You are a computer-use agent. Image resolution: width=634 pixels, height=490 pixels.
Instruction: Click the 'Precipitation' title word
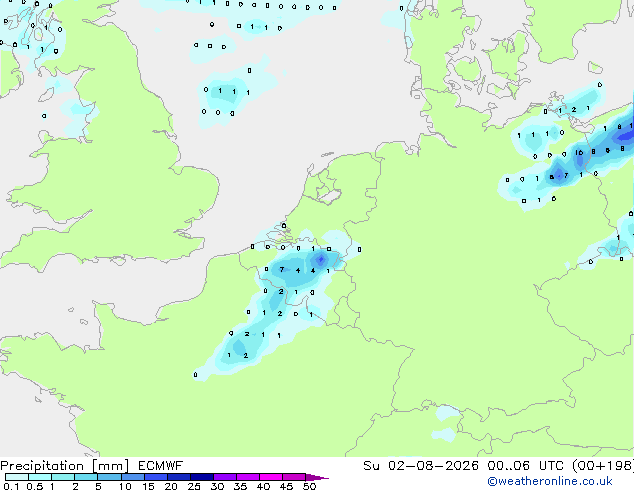coord(42,466)
